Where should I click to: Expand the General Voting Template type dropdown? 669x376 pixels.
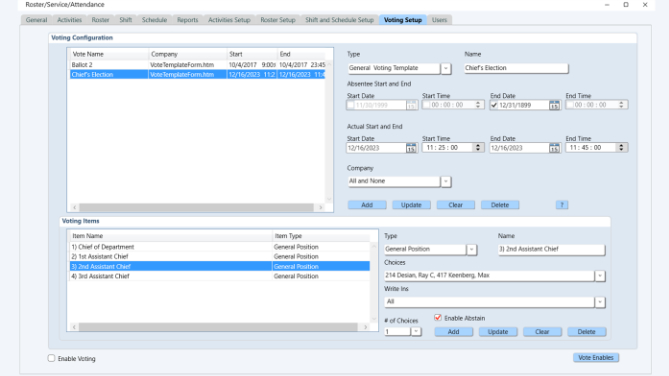click(x=445, y=68)
